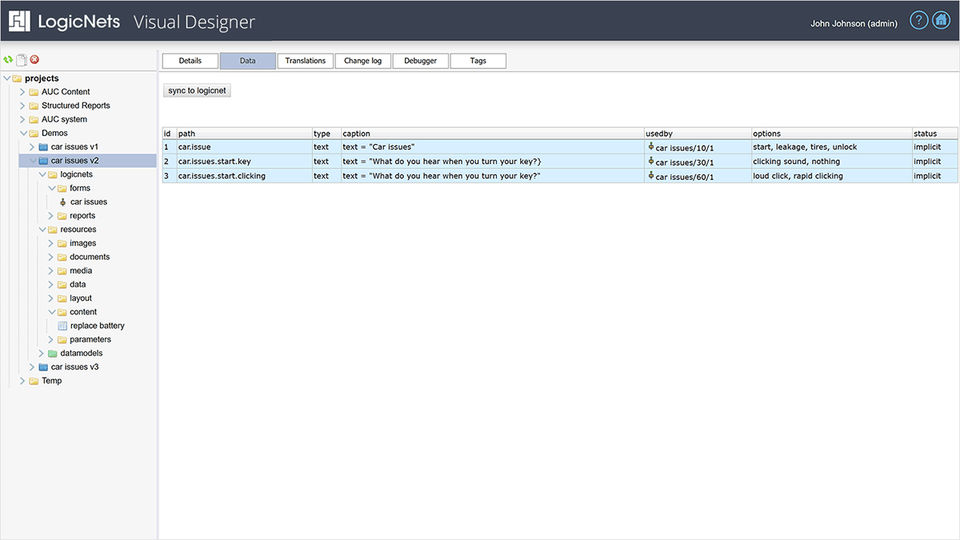This screenshot has width=960, height=540.
Task: Click the usedby column header
Action: [697, 133]
